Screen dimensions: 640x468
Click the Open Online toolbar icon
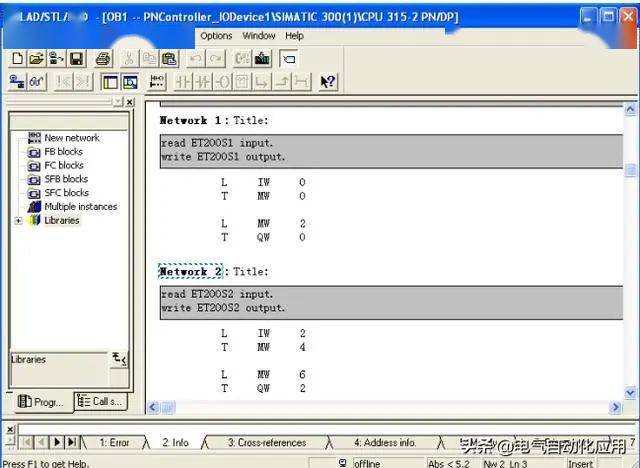[56, 59]
